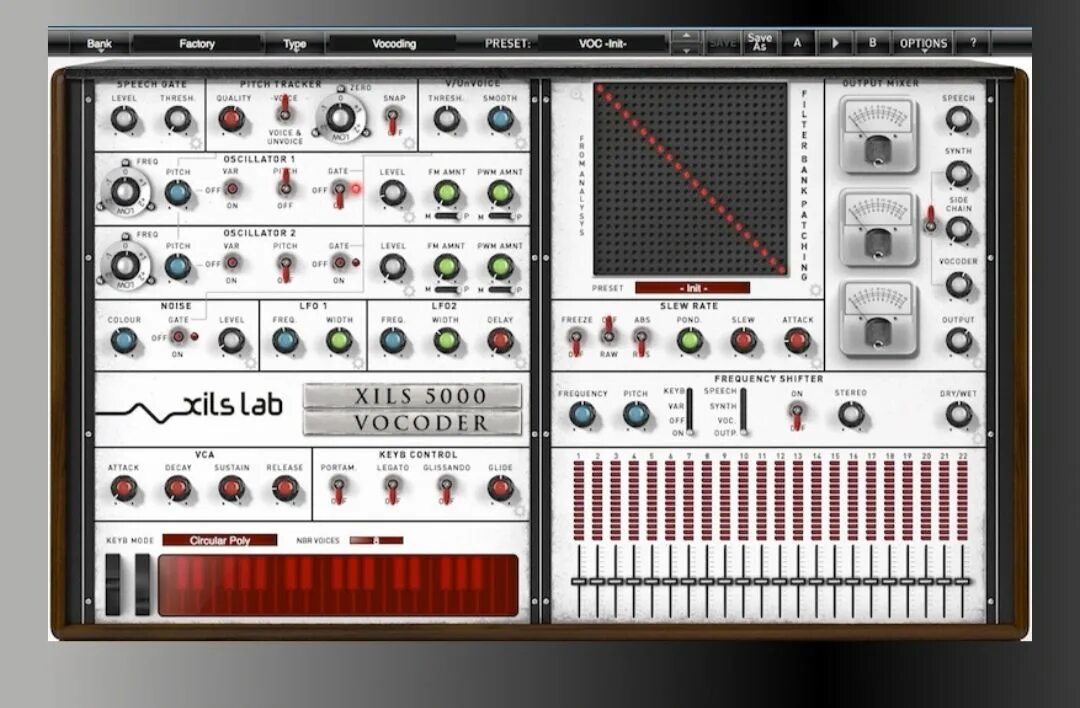Click the Oscillator 1 FREQ dial
This screenshot has height=708, width=1080.
click(x=125, y=192)
